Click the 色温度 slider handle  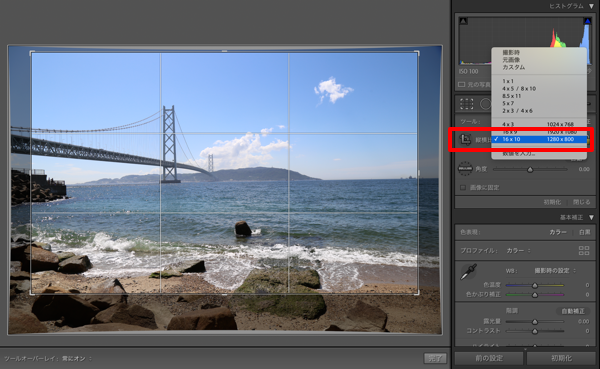(x=535, y=285)
